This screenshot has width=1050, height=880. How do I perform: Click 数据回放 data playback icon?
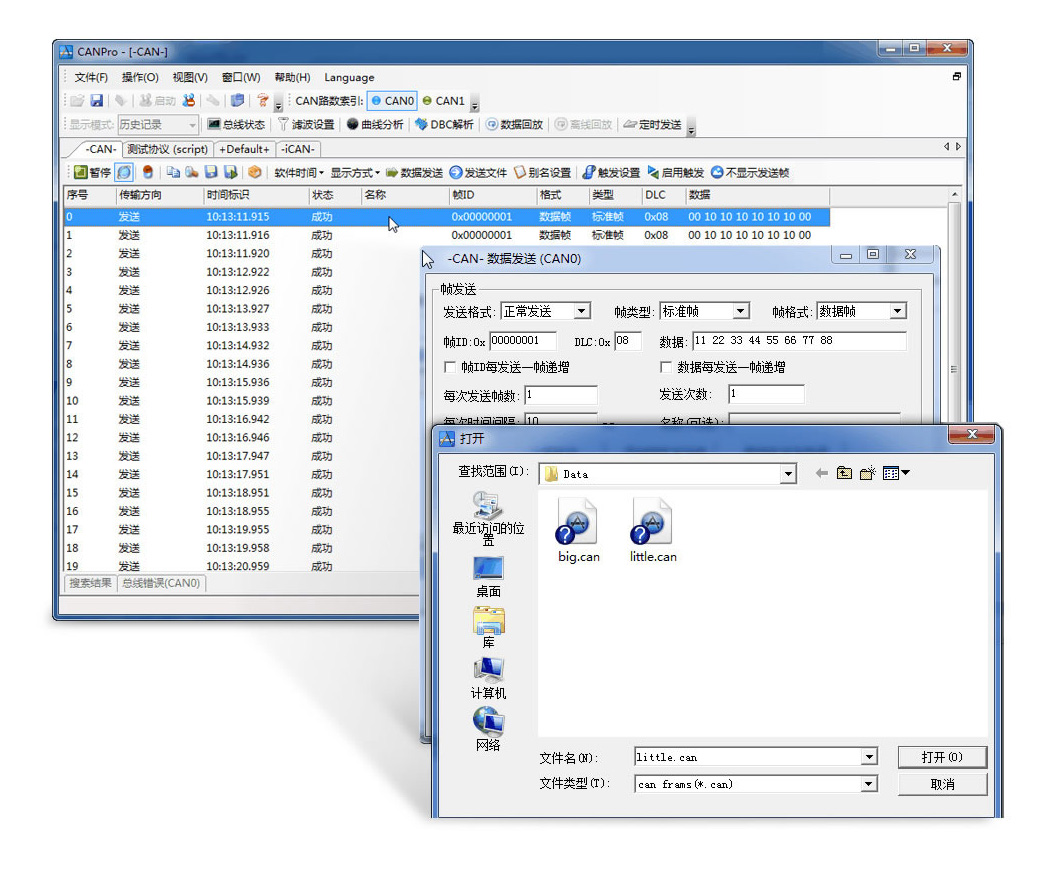[514, 125]
